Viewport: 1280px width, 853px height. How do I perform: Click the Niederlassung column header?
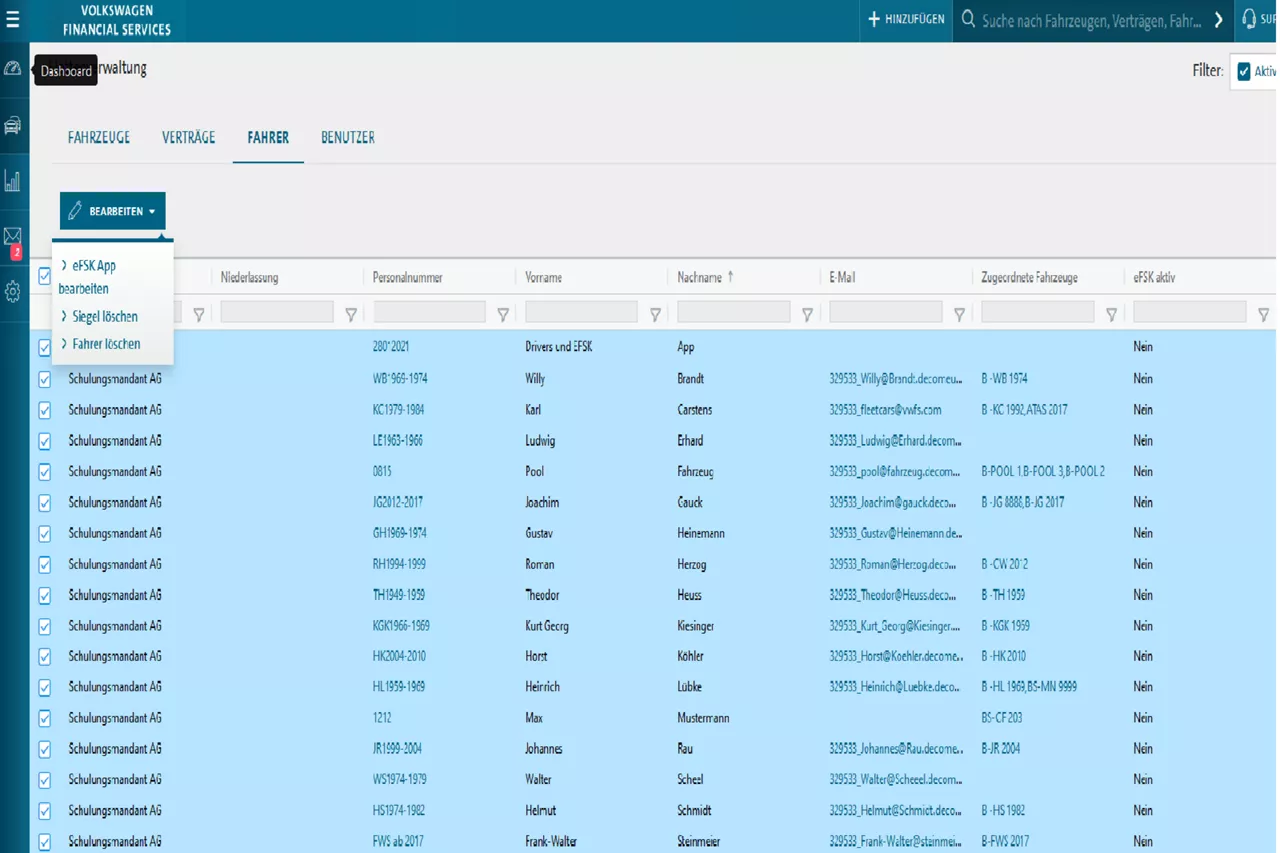click(249, 277)
